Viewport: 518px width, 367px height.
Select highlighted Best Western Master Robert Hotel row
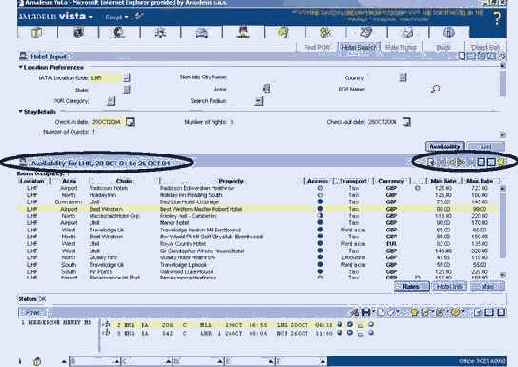257,209
